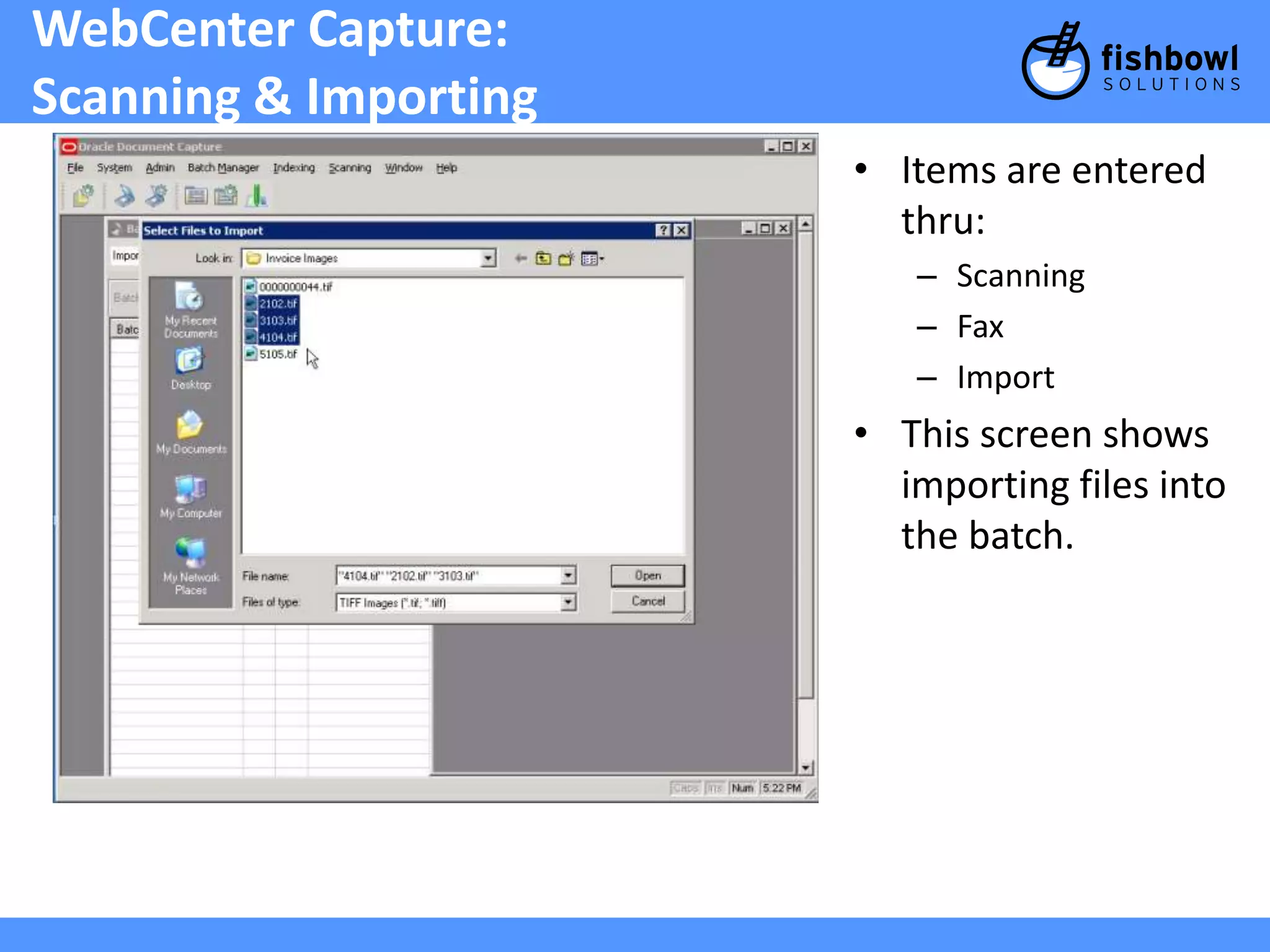Open My Recent Documents shortcut
The width and height of the screenshot is (1270, 952).
pos(190,311)
